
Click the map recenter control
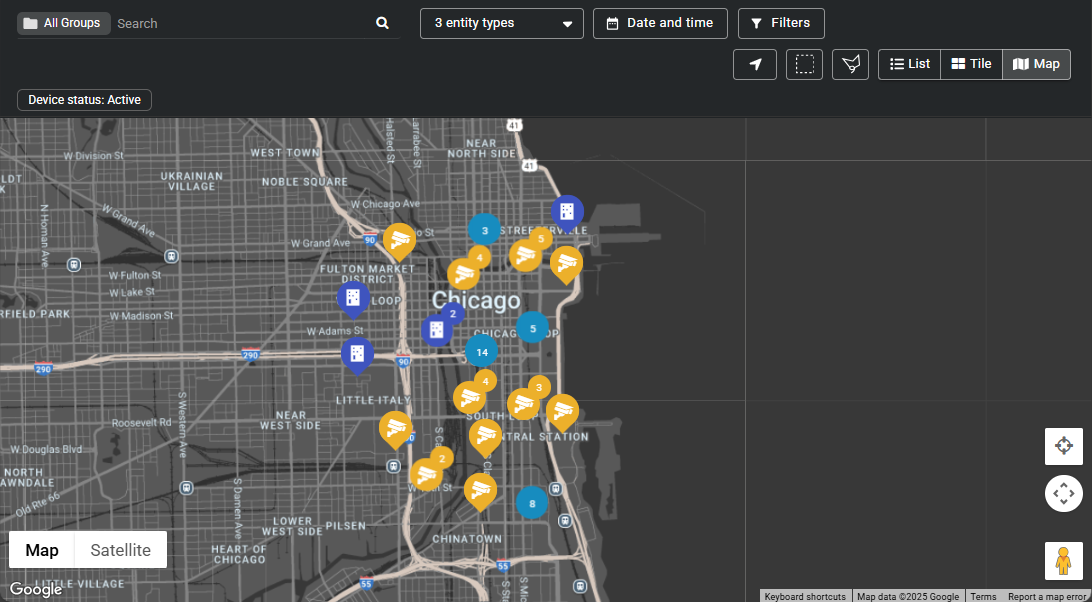pos(1063,446)
